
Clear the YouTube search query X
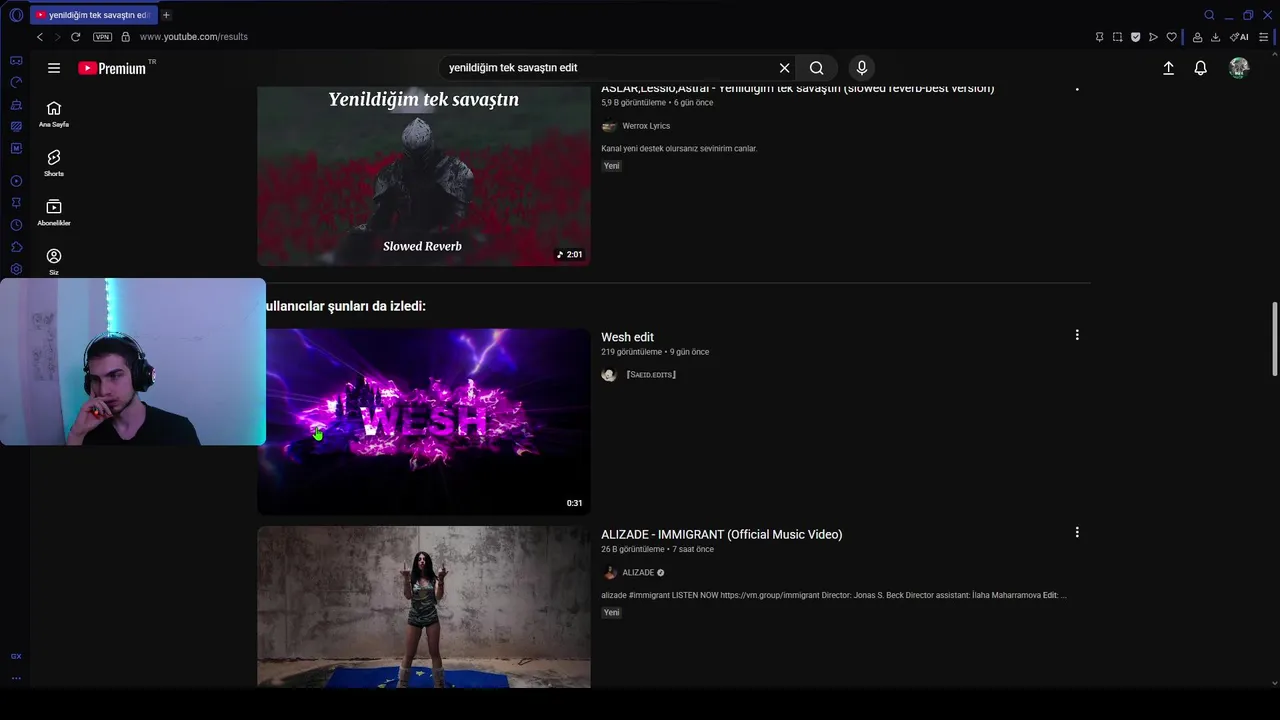[784, 68]
